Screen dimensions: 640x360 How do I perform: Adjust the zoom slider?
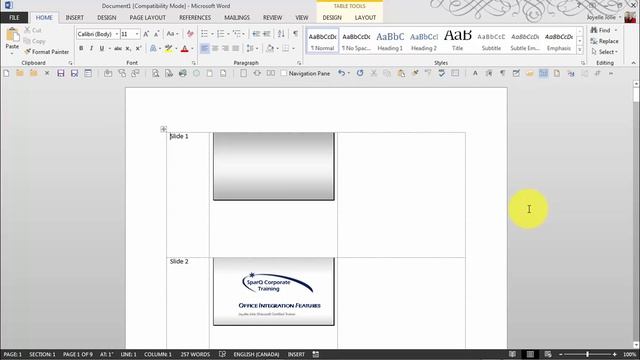[x=587, y=354]
